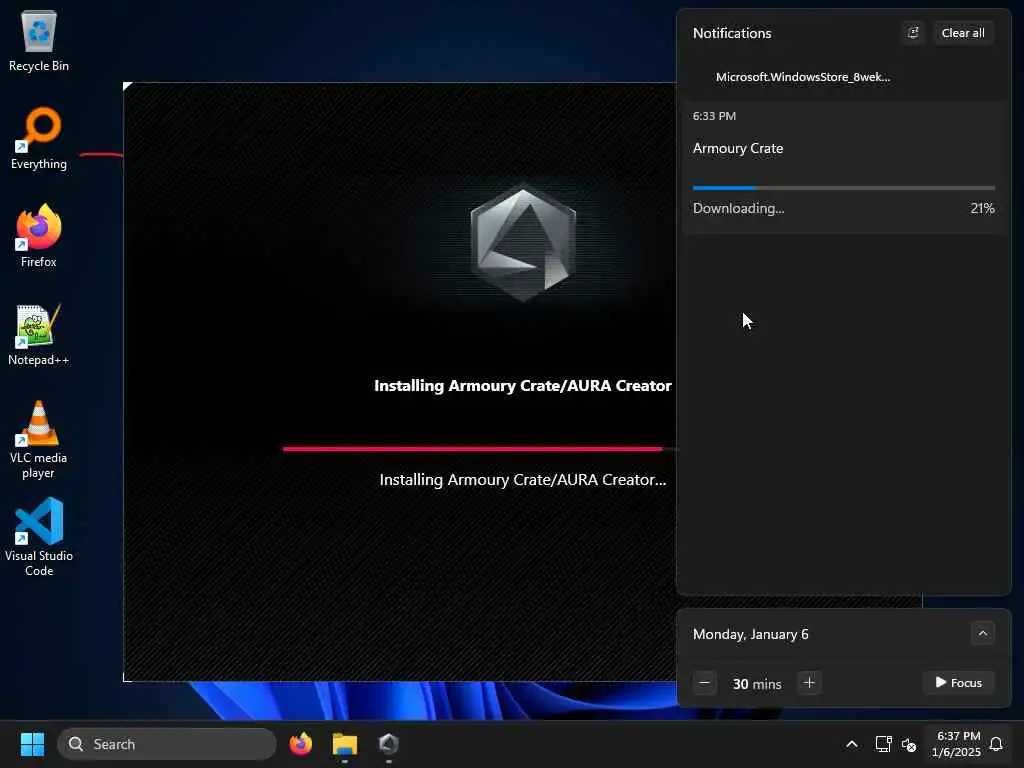
Task: Click the 6:33 PM notification timestamp
Action: point(714,116)
